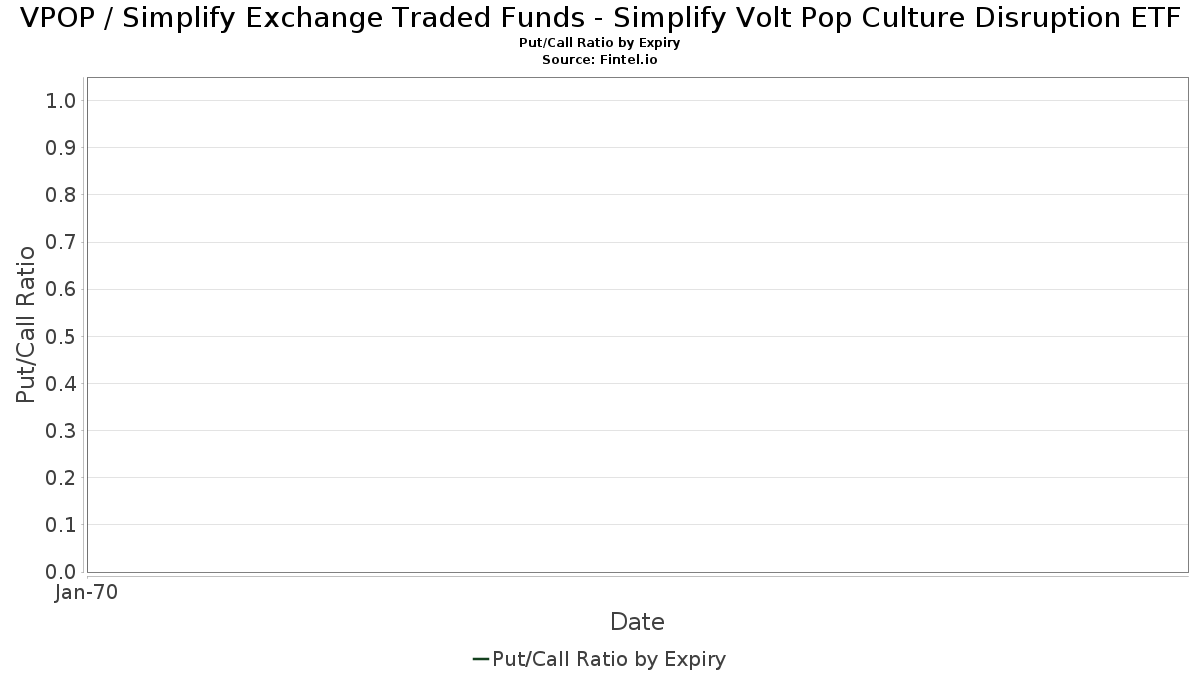Click the 0.0 y-axis tick label
The image size is (1200, 675).
61,572
